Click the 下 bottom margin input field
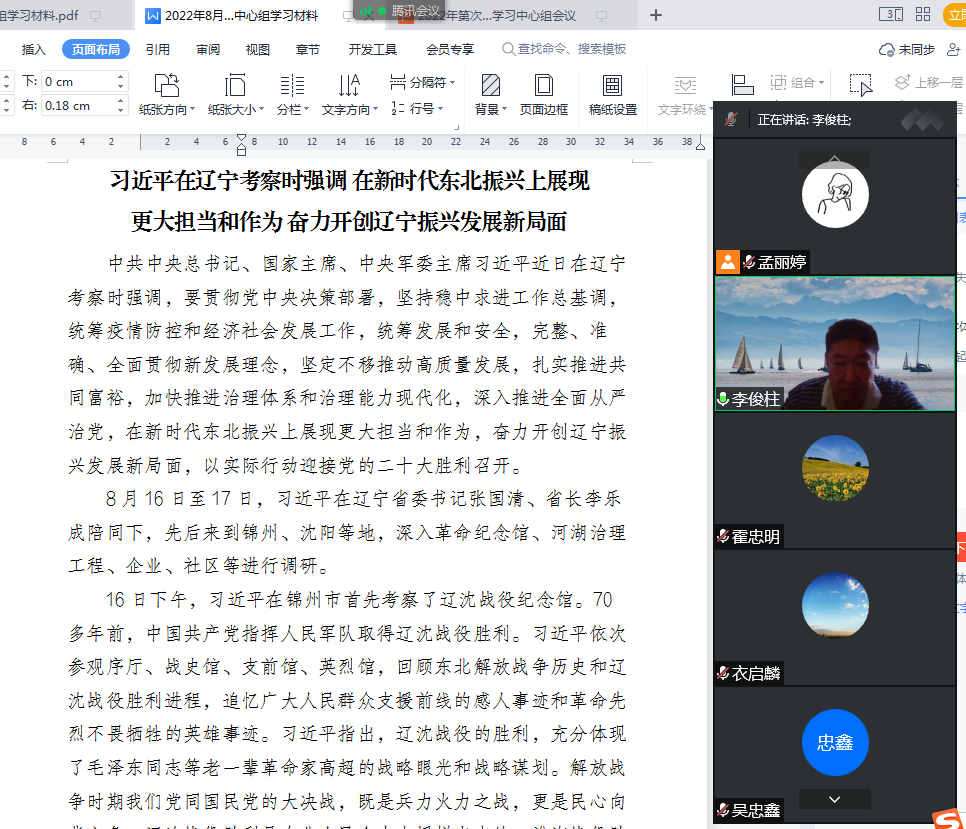This screenshot has height=829, width=966. point(83,81)
